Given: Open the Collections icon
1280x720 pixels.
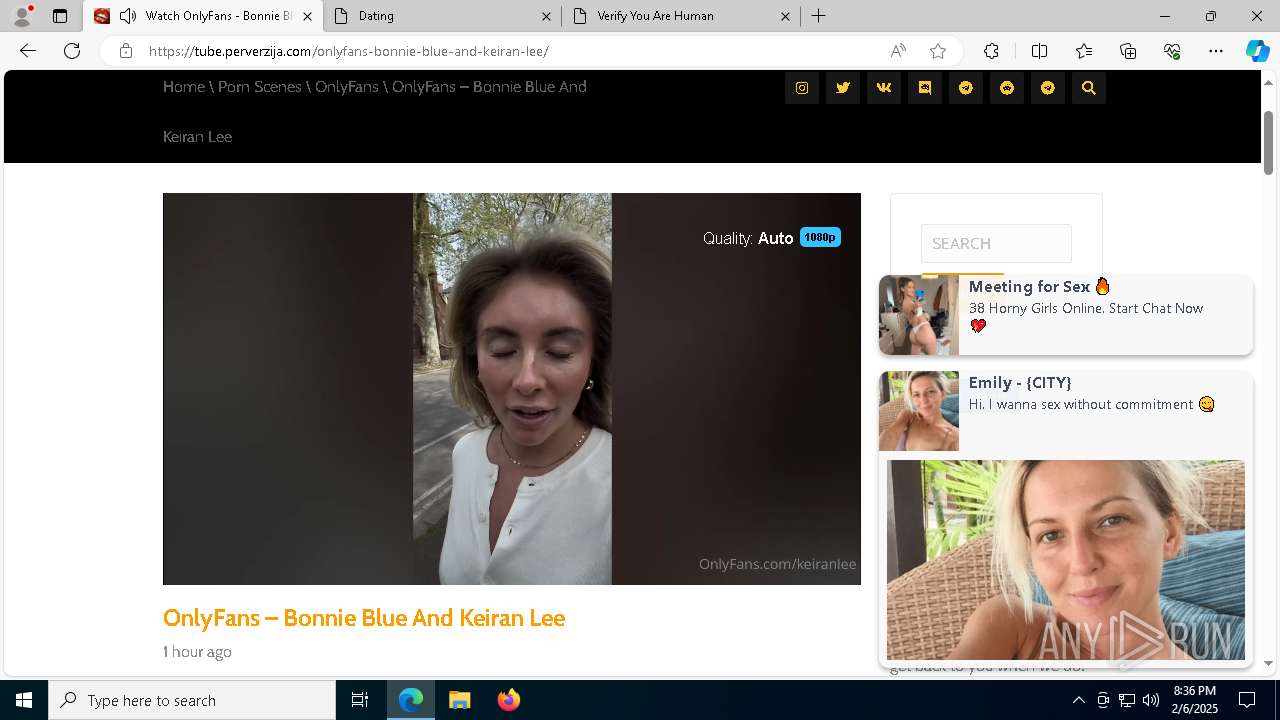Looking at the screenshot, I should coord(1128,51).
